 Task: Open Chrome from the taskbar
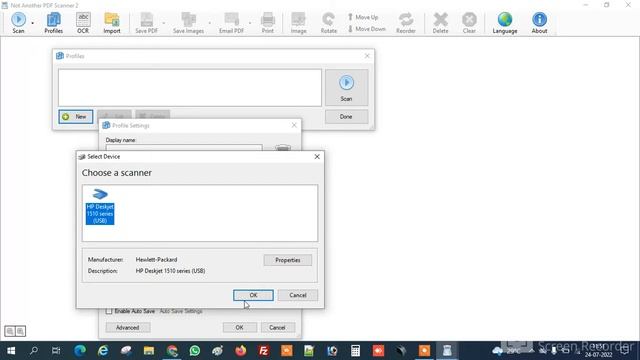click(x=172, y=351)
